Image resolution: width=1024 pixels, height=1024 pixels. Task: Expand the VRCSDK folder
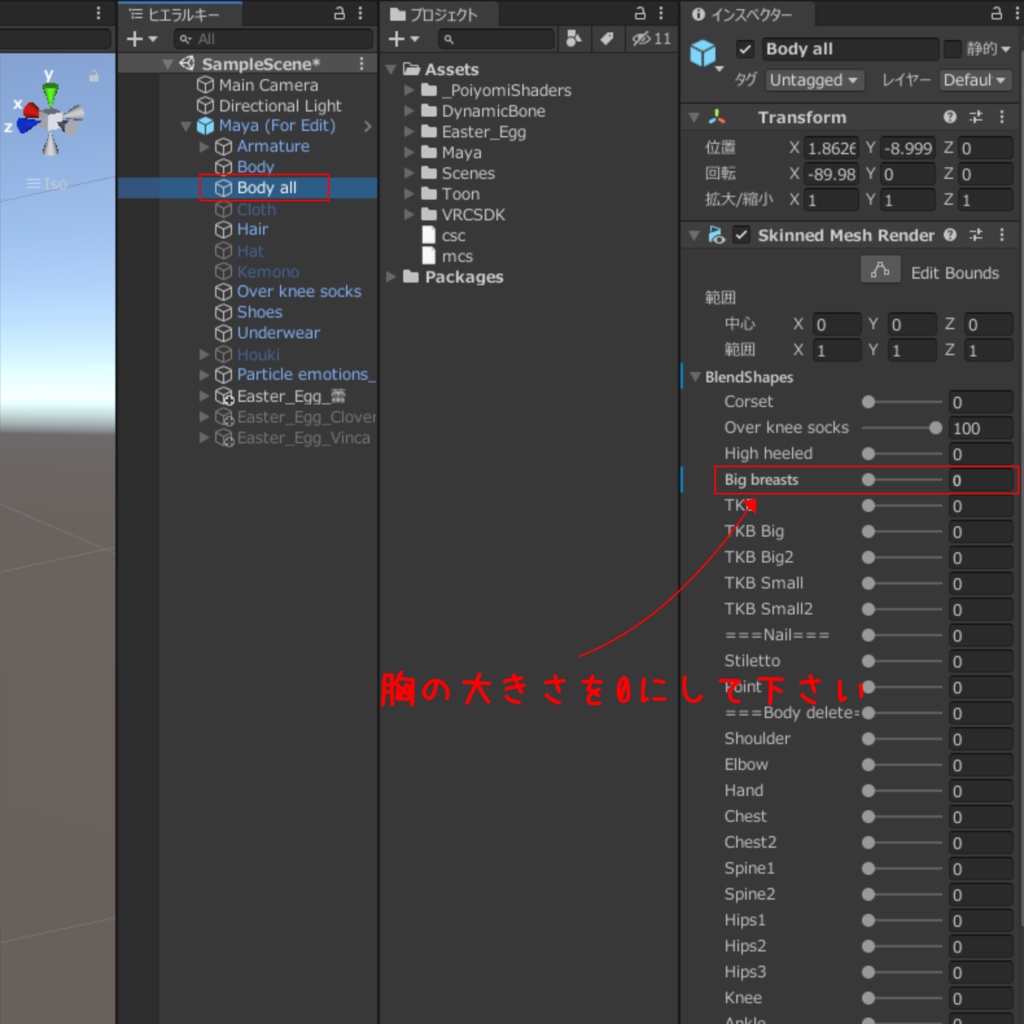click(x=409, y=214)
